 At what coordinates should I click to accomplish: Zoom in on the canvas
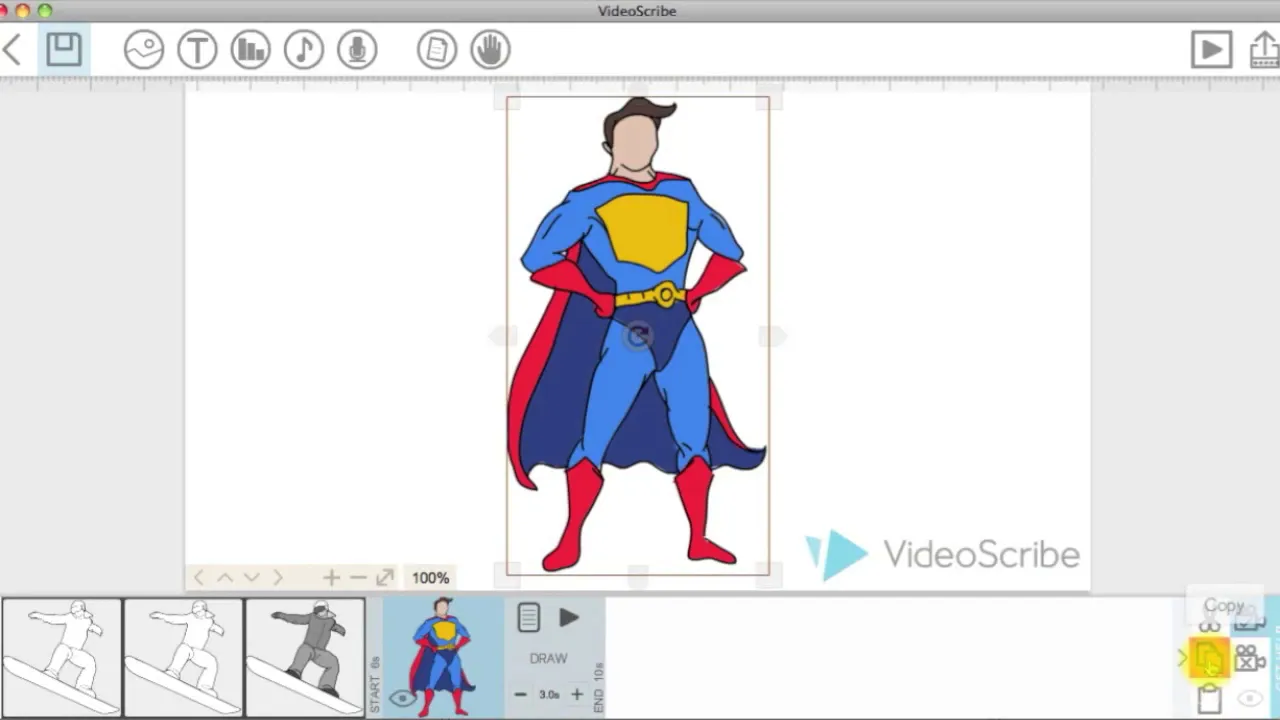pyautogui.click(x=331, y=578)
